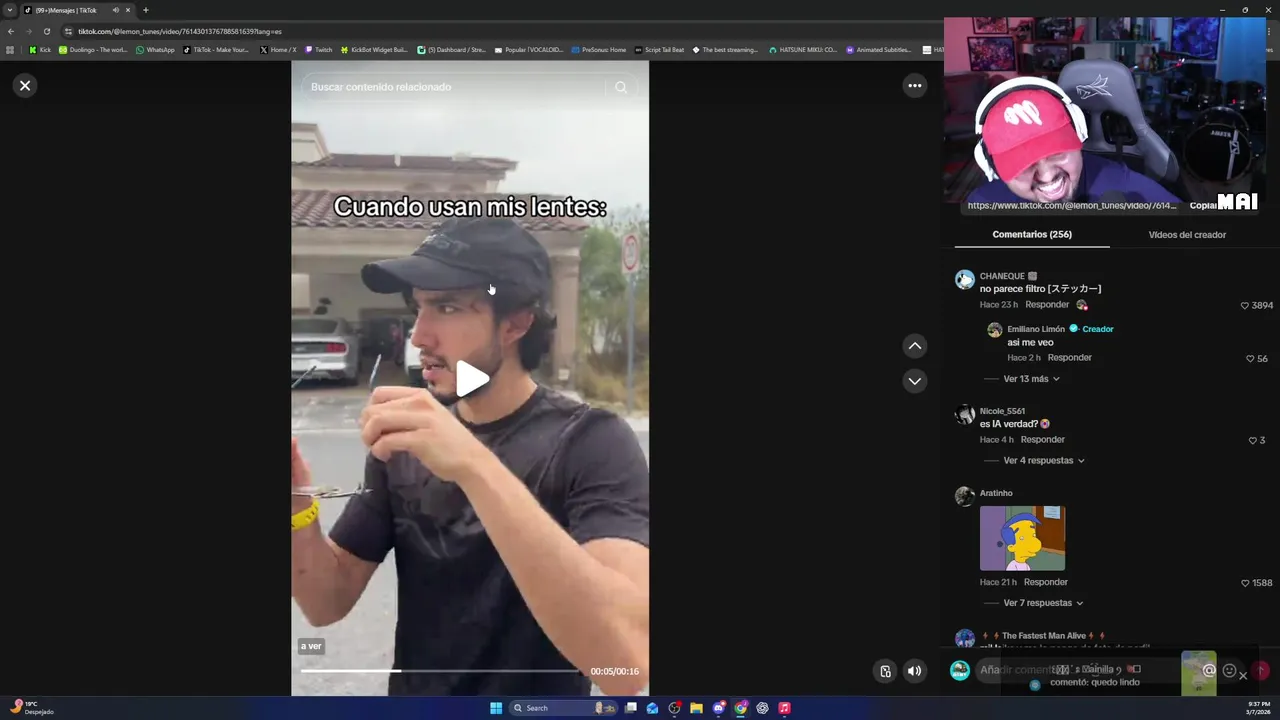This screenshot has height=720, width=1280.
Task: Open the 'Home / X' bookmark
Action: pyautogui.click(x=278, y=49)
